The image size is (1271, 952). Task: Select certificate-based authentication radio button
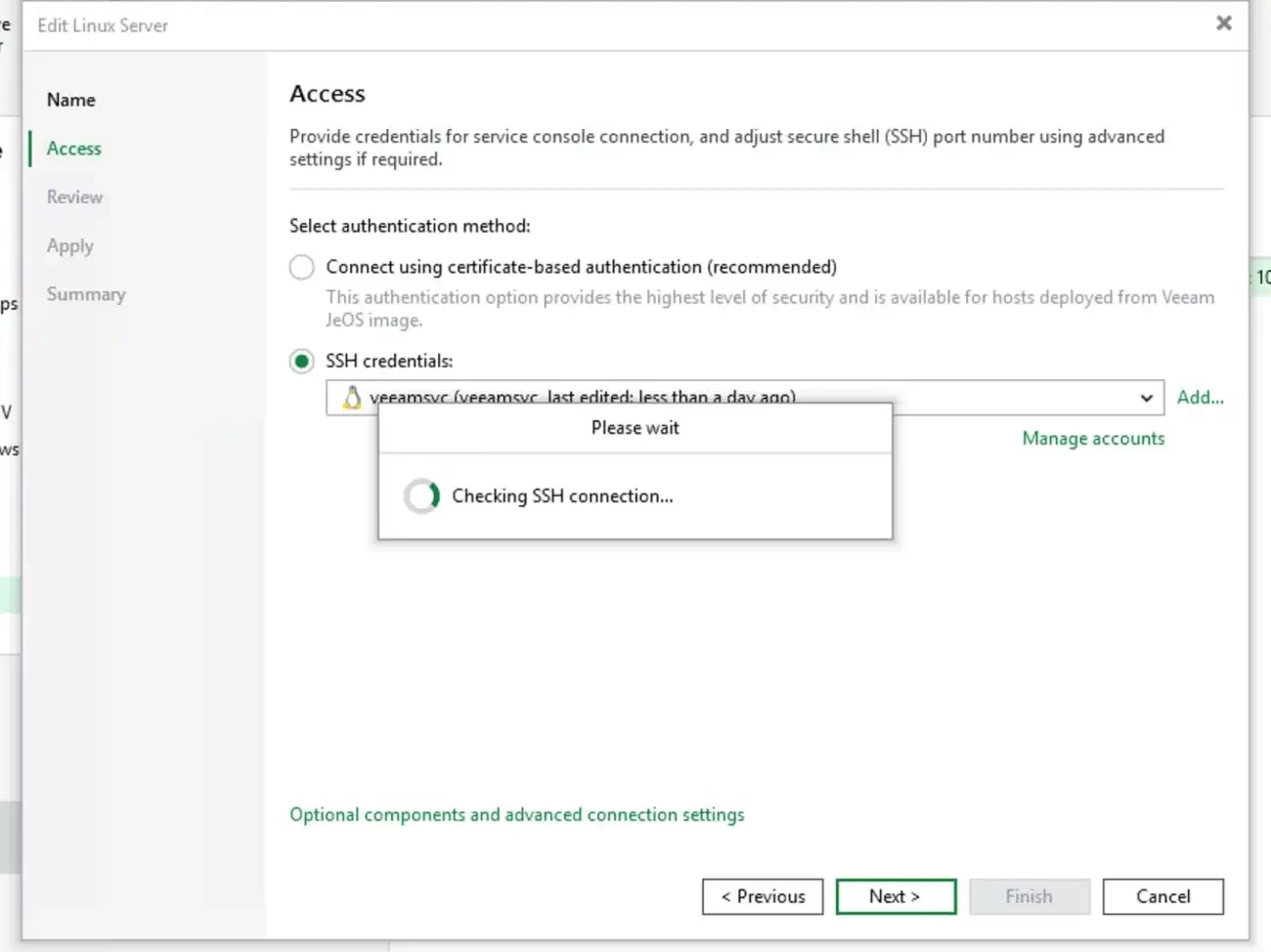click(302, 267)
